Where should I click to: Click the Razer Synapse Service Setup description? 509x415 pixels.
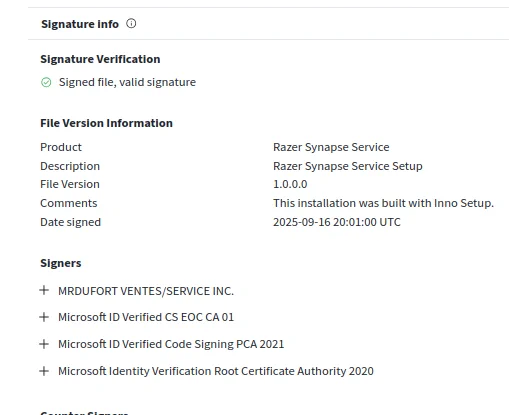pos(348,166)
